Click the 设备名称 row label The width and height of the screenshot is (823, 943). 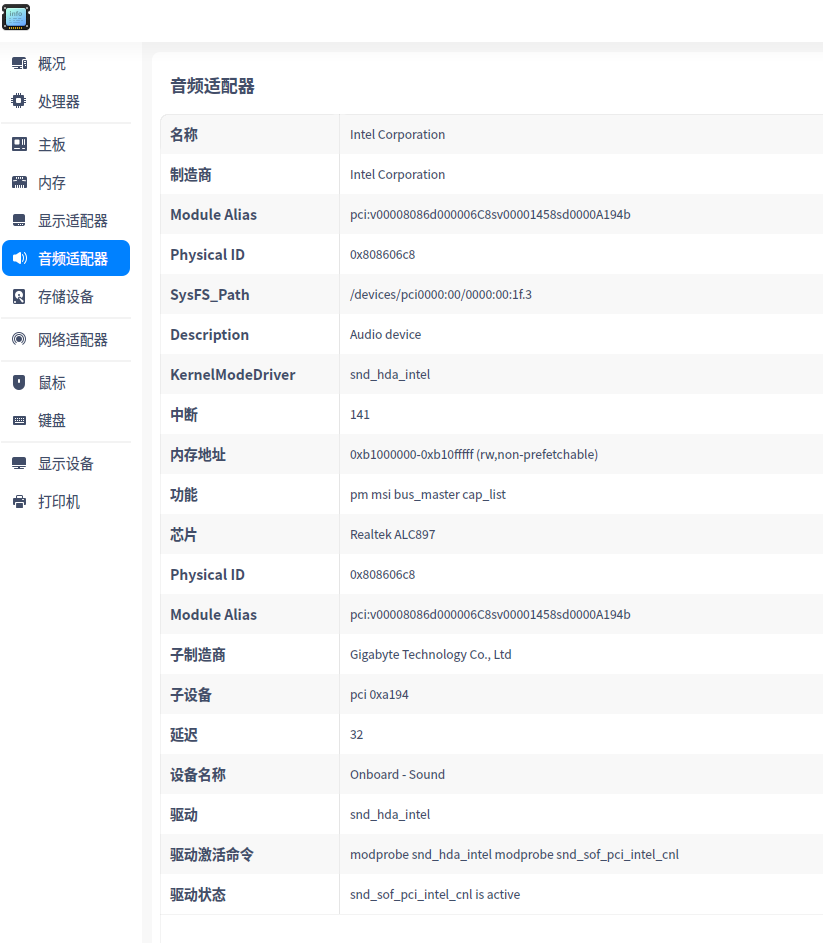pos(198,775)
